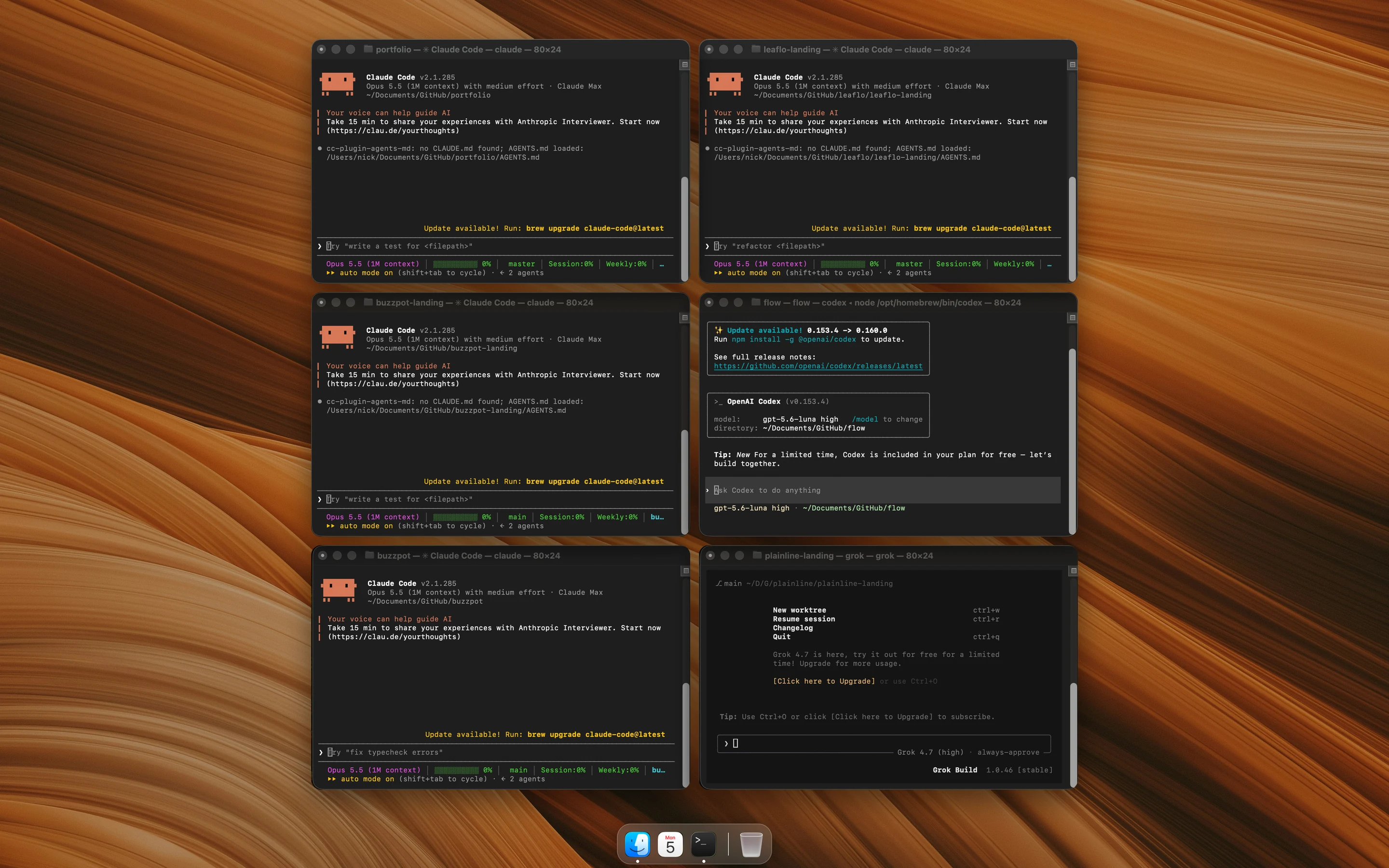Open clau.de/yourthoughts link in portfolio window

coord(393,131)
